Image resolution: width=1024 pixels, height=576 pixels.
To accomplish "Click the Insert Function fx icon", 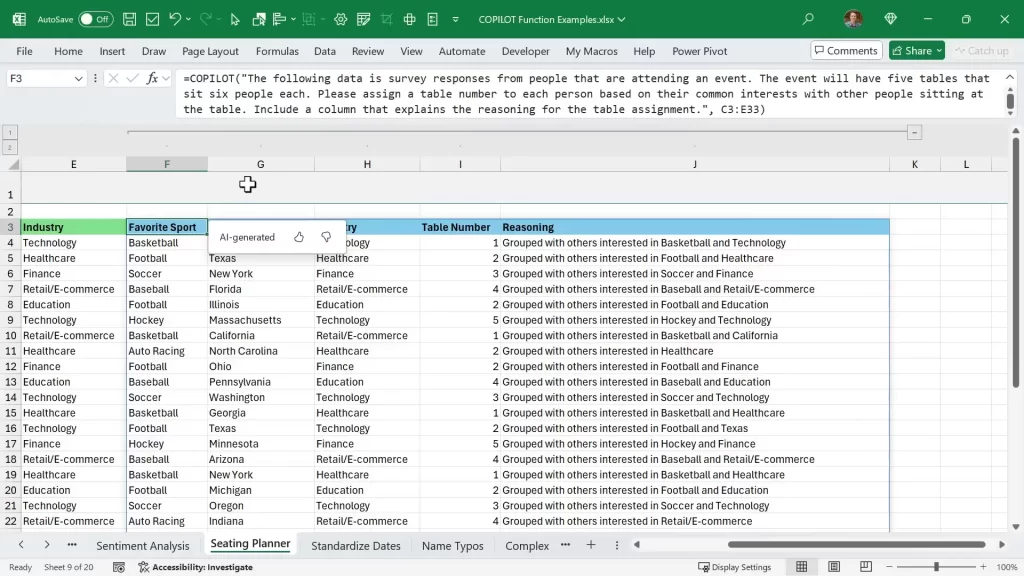I will point(153,78).
